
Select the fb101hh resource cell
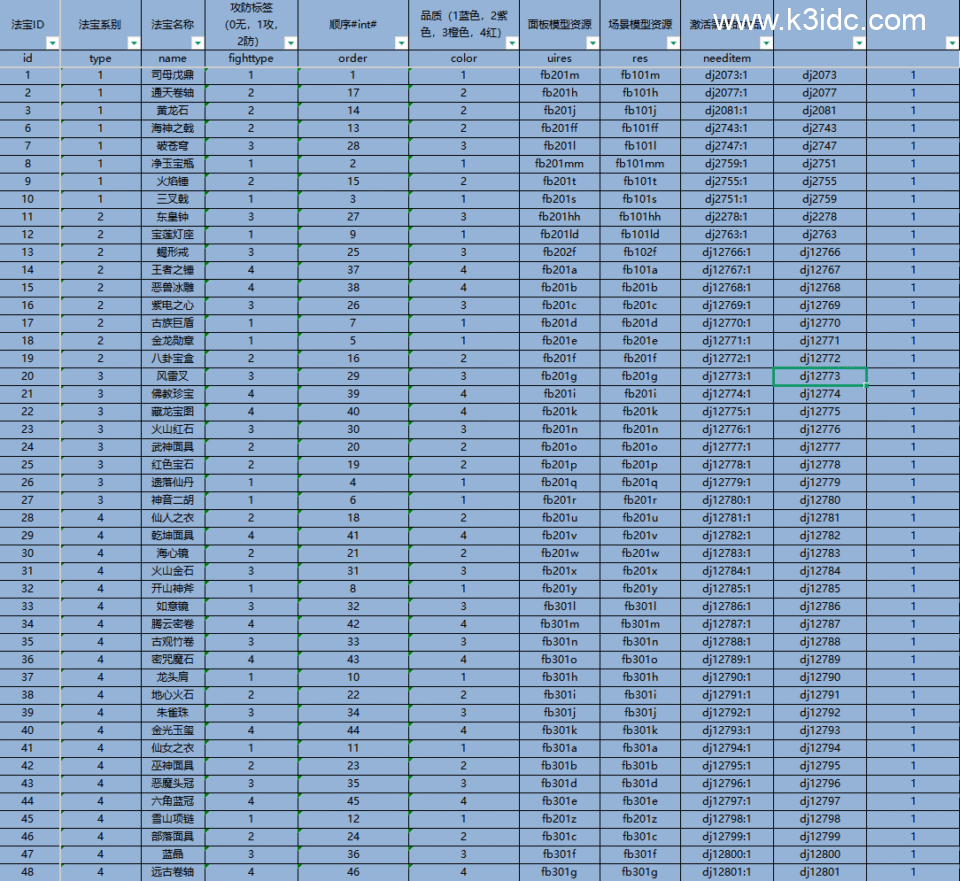pos(640,217)
